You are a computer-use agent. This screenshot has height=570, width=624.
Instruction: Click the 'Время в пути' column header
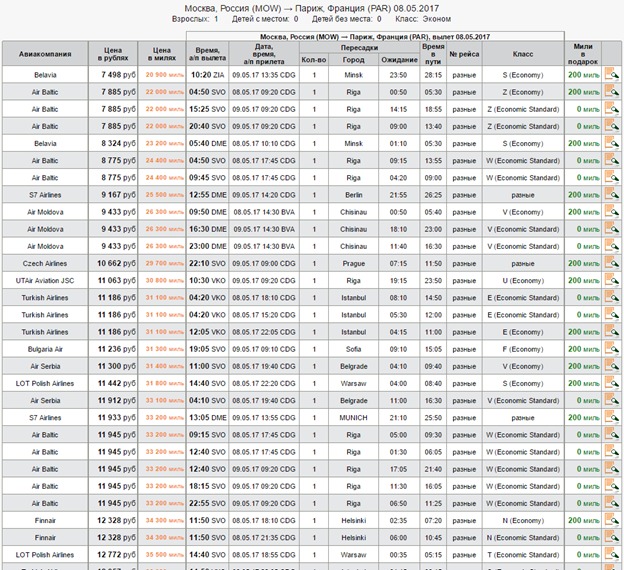pos(433,54)
